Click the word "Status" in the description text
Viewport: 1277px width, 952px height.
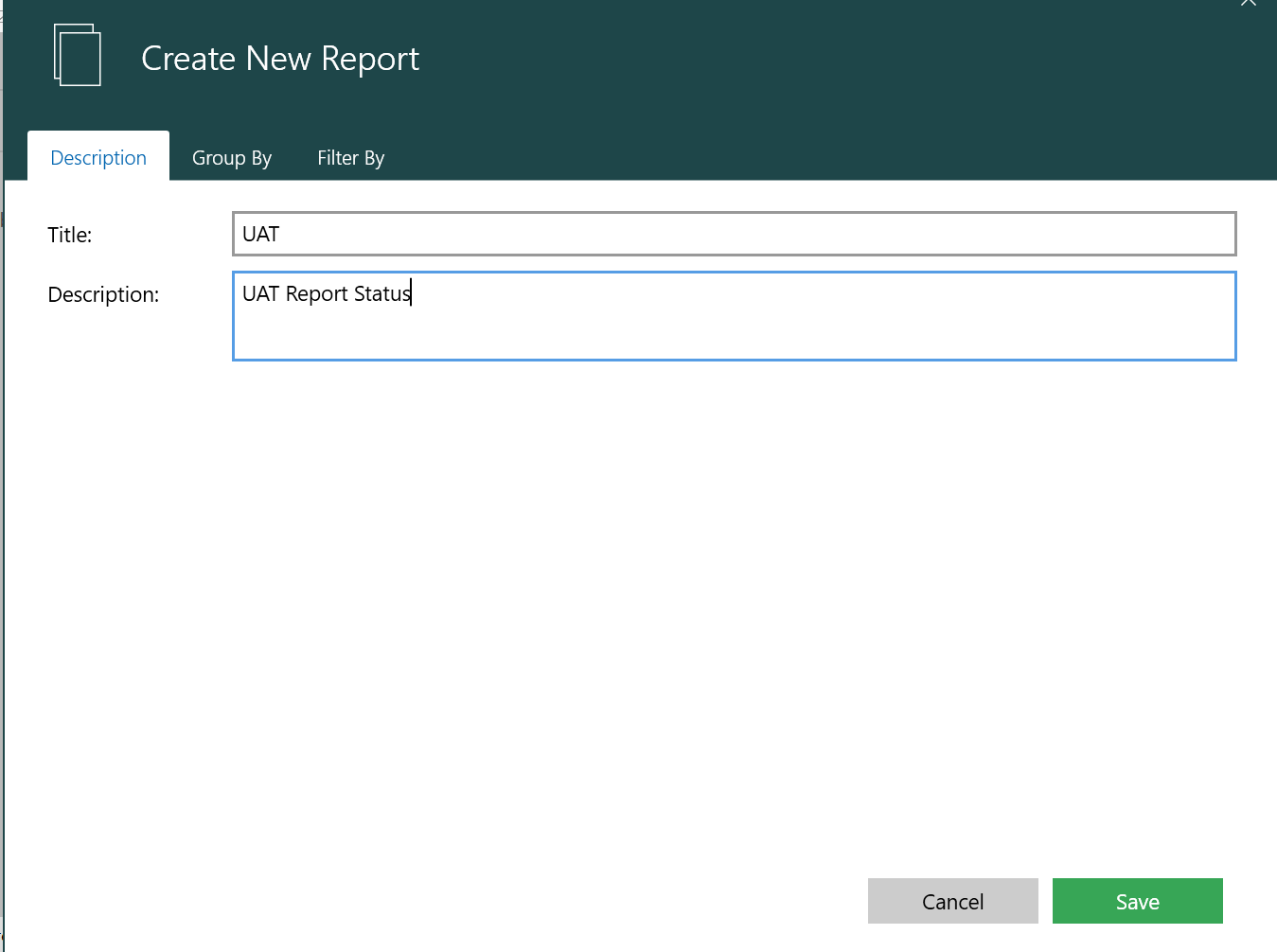(x=381, y=294)
